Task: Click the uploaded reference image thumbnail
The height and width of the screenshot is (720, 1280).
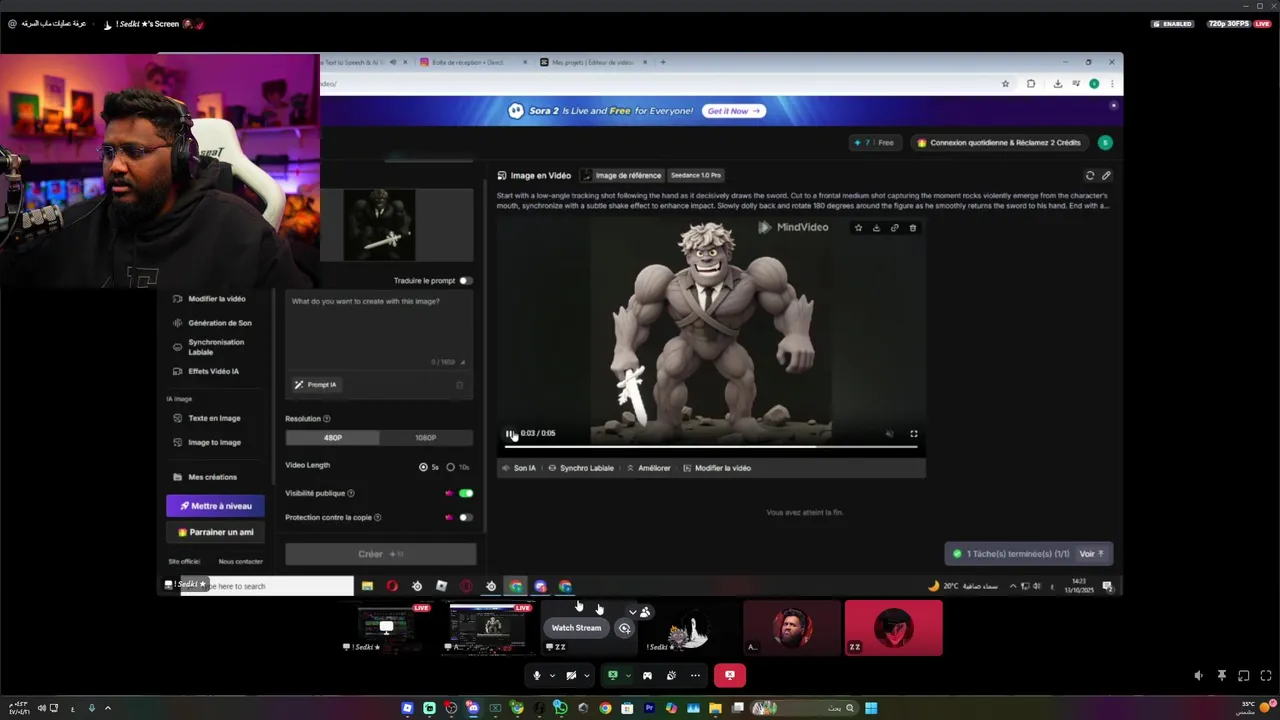Action: [379, 225]
